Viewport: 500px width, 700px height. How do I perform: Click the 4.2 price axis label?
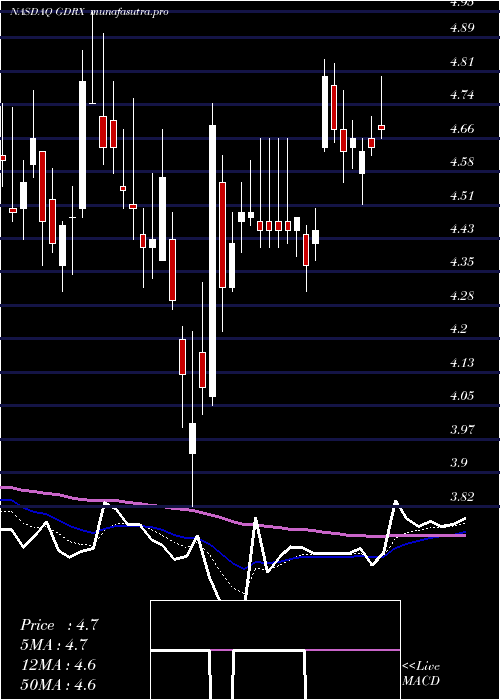point(459,329)
